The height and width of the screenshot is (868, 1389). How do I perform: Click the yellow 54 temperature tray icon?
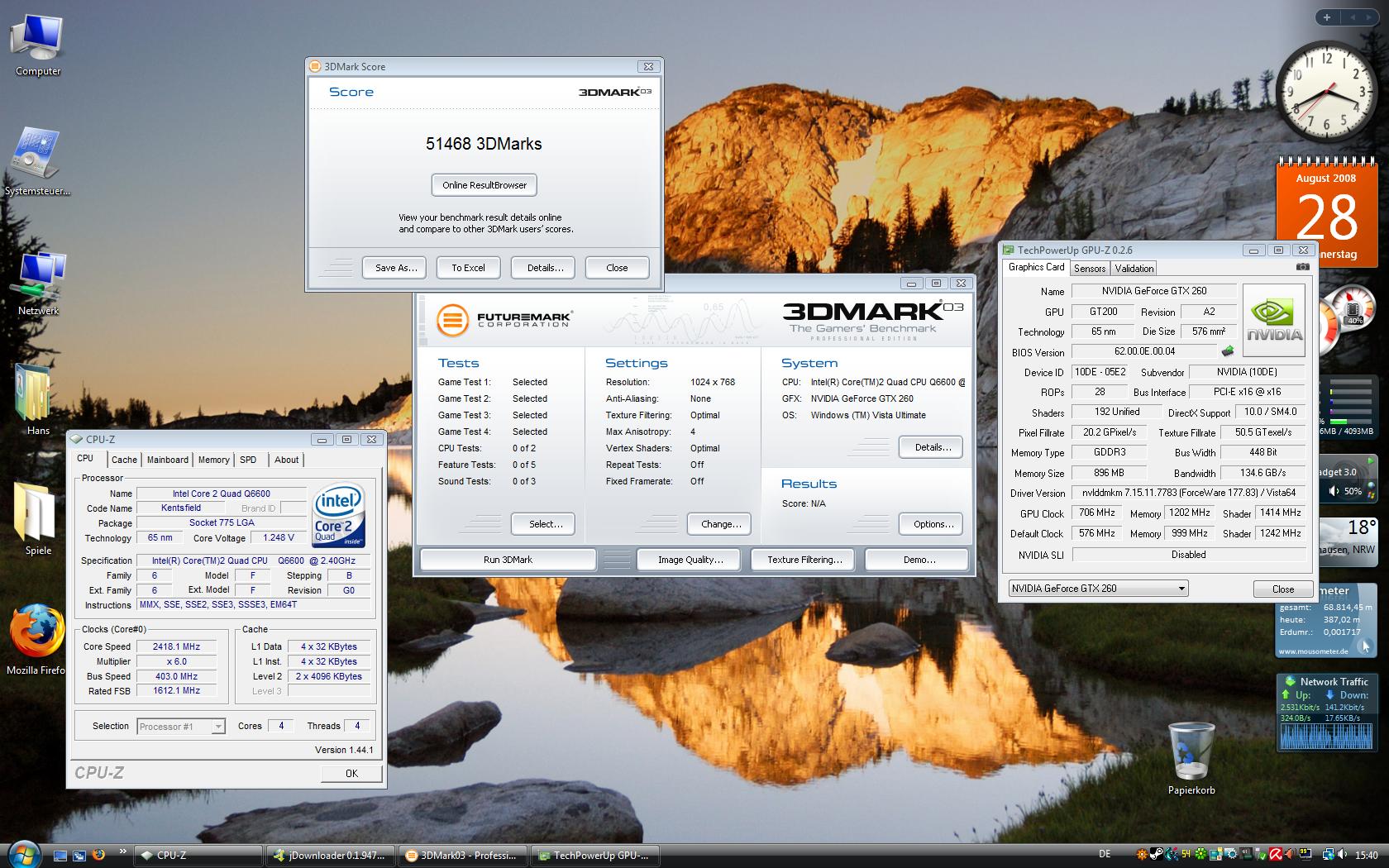point(1186,856)
